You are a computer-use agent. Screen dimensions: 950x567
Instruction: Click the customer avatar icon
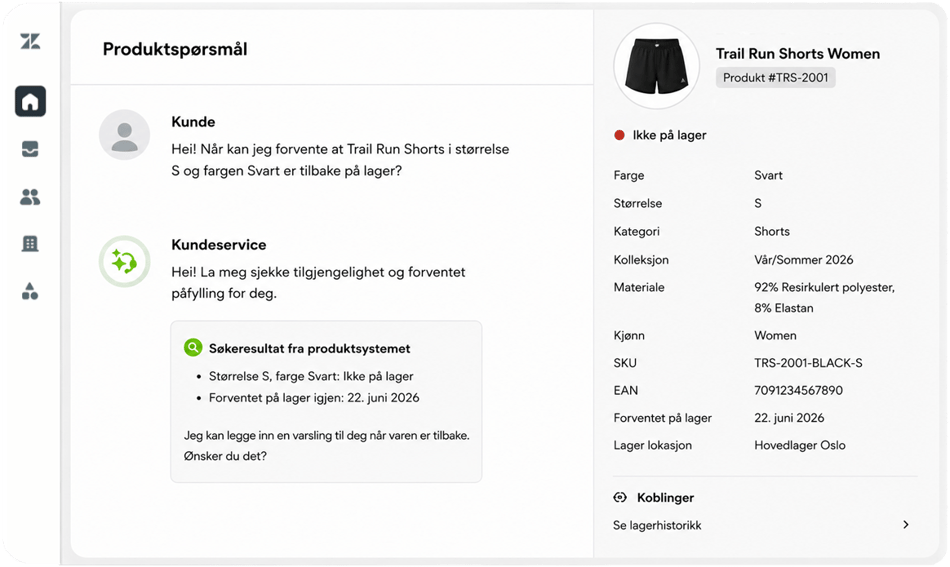(x=125, y=135)
